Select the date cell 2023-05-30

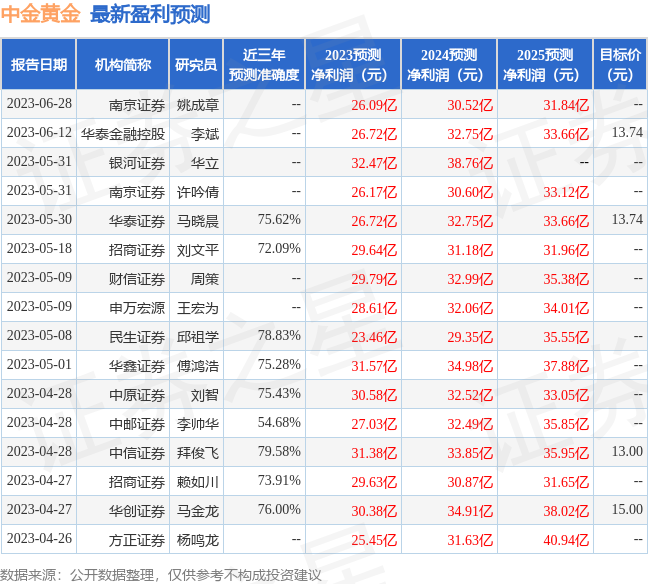pyautogui.click(x=39, y=219)
